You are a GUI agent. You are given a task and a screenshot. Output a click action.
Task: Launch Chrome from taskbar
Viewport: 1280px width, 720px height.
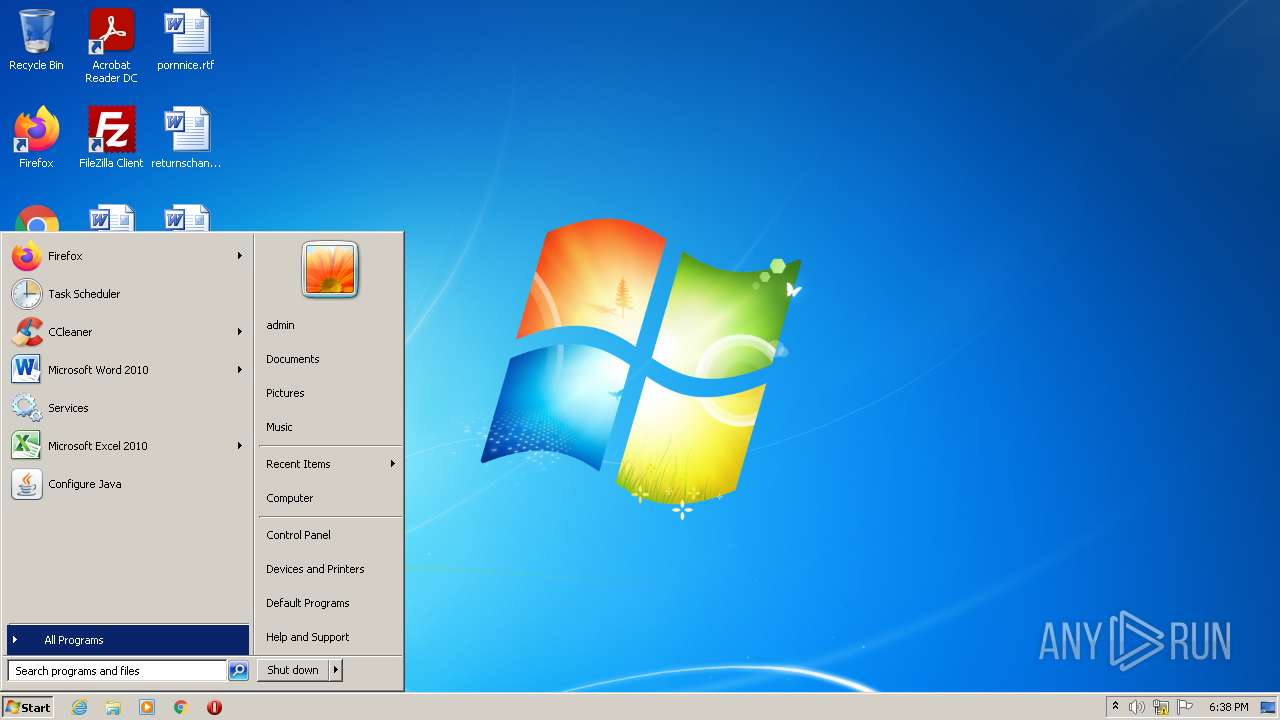tap(181, 707)
